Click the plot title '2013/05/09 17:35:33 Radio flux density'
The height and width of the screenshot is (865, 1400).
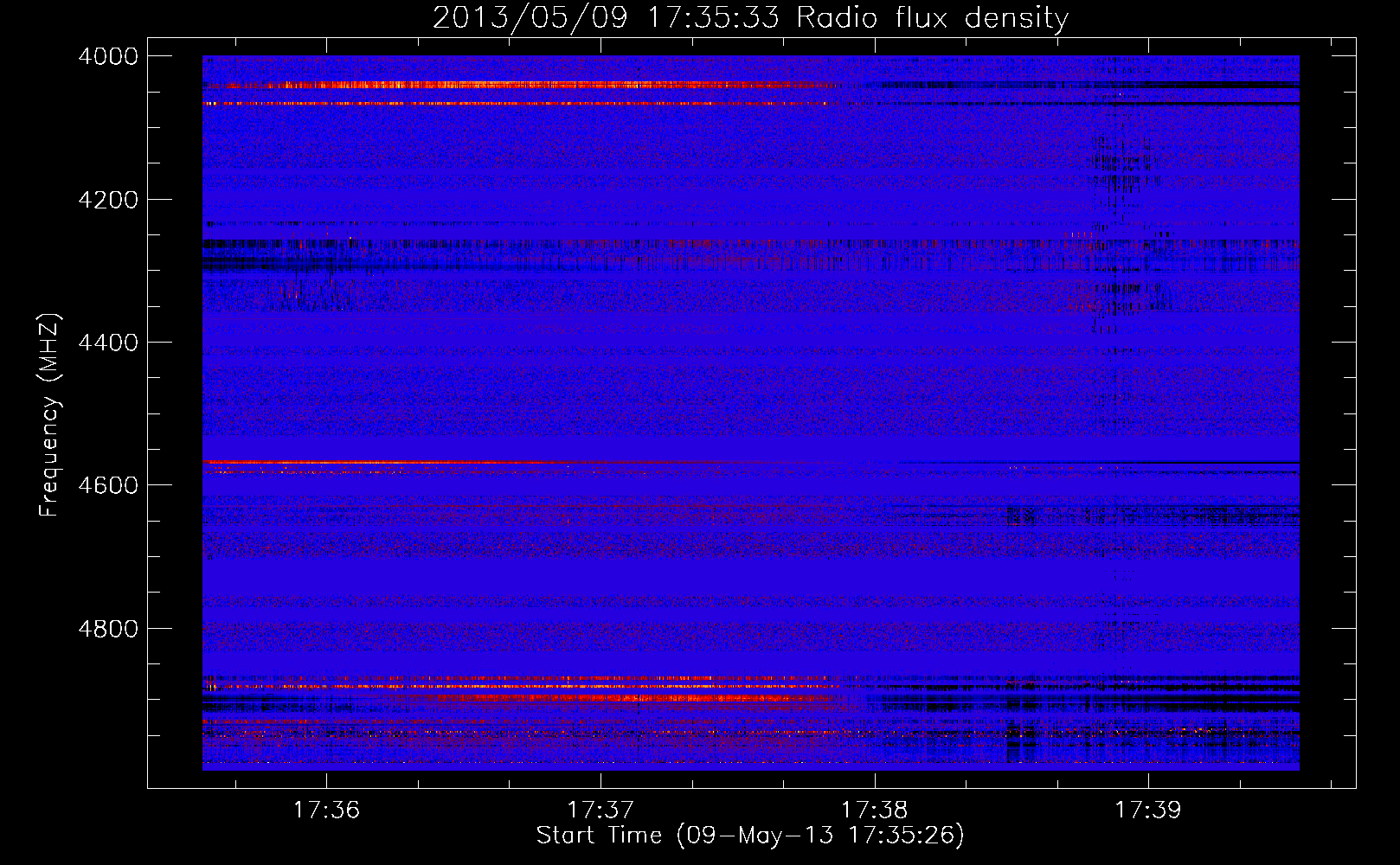coord(750,17)
